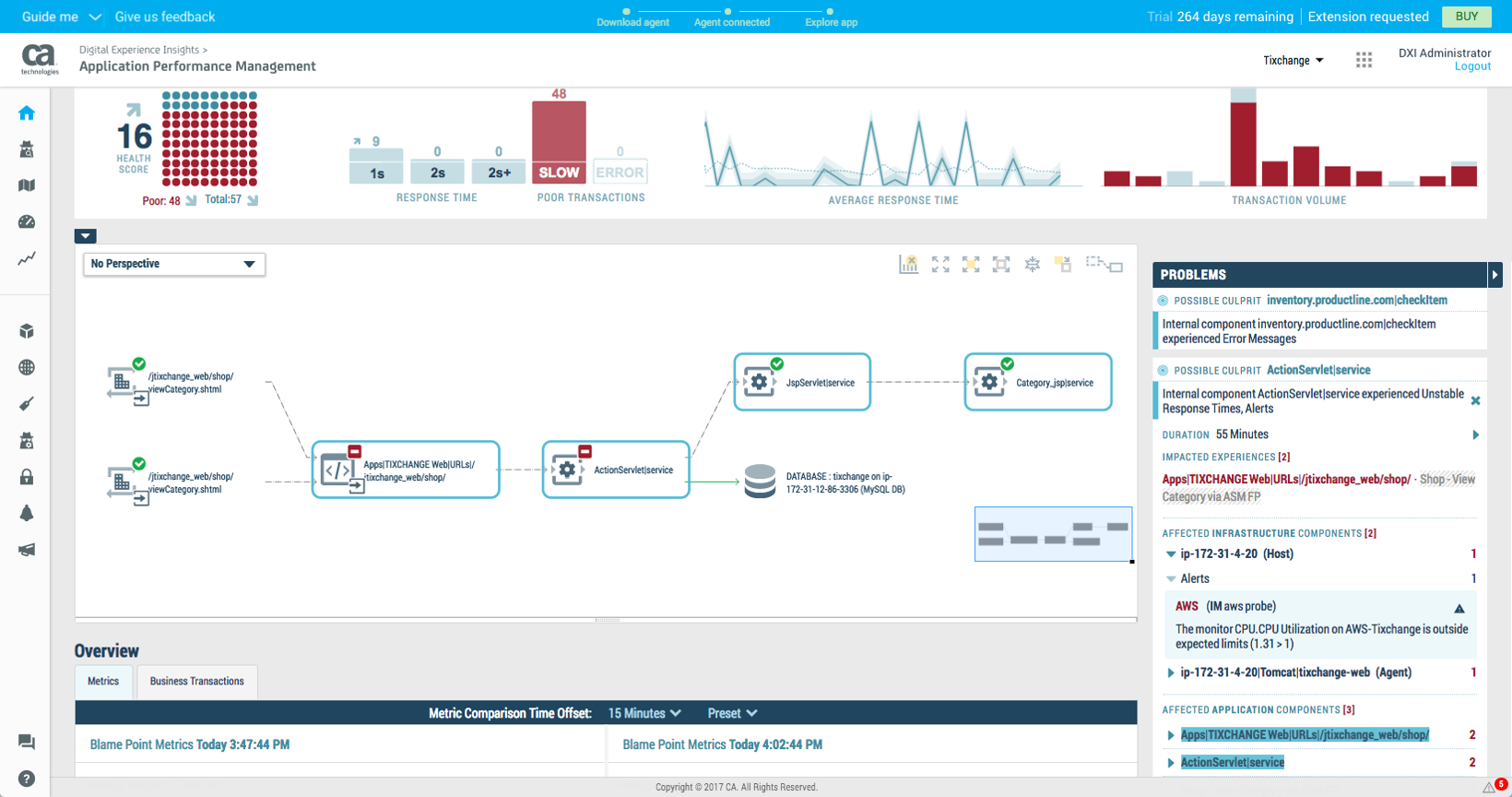This screenshot has height=797, width=1512.
Task: Toggle the 1s response time filter
Action: tap(376, 172)
